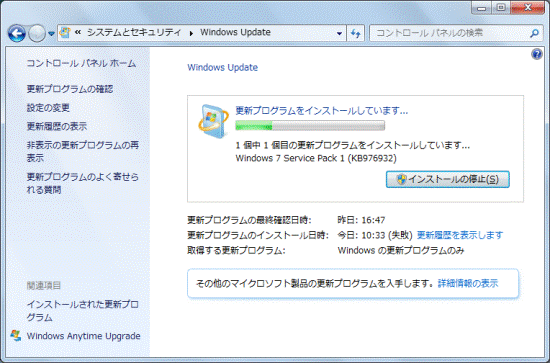Select 更新プログラムの確認 in the sidebar
This screenshot has width=550, height=363.
point(70,89)
